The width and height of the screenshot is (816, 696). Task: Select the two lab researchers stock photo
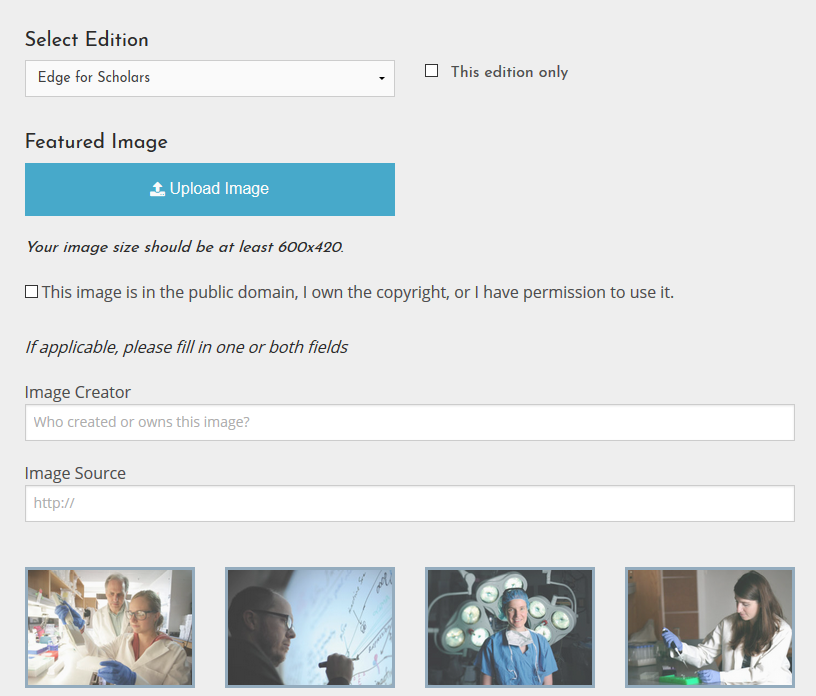110,627
